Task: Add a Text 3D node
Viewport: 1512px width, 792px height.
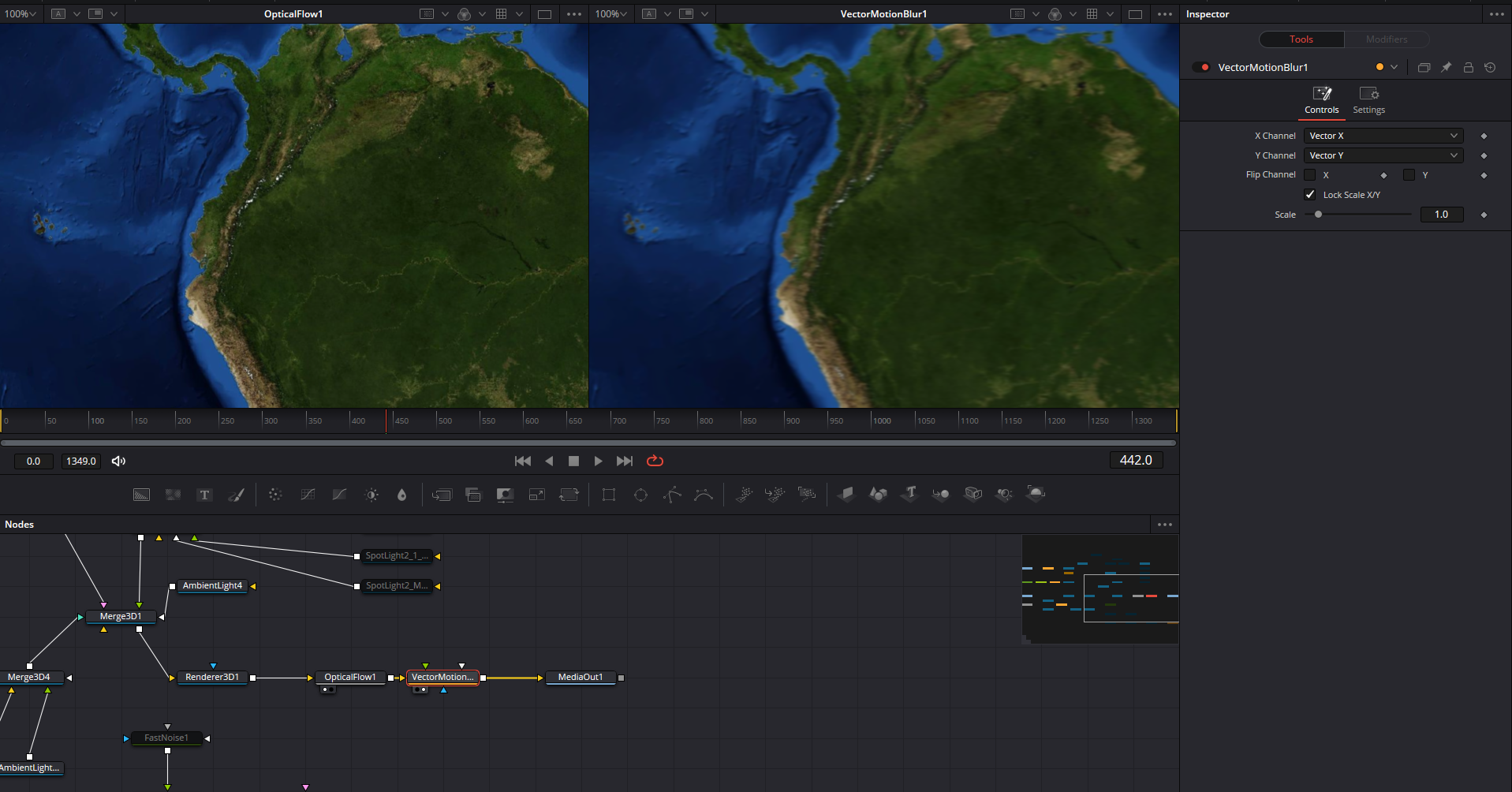Action: pyautogui.click(x=909, y=495)
